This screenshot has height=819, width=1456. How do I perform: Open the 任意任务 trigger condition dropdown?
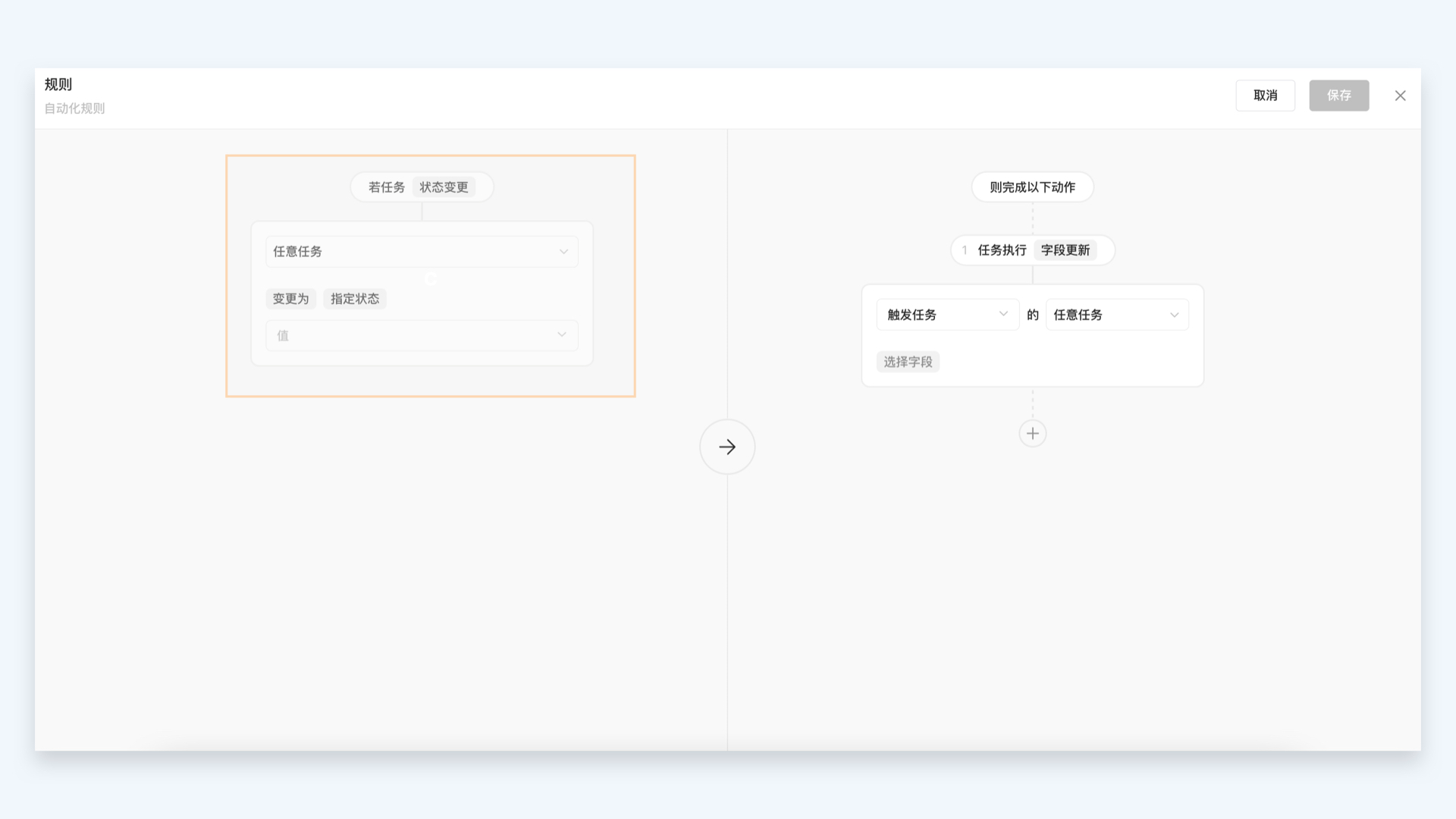(422, 252)
